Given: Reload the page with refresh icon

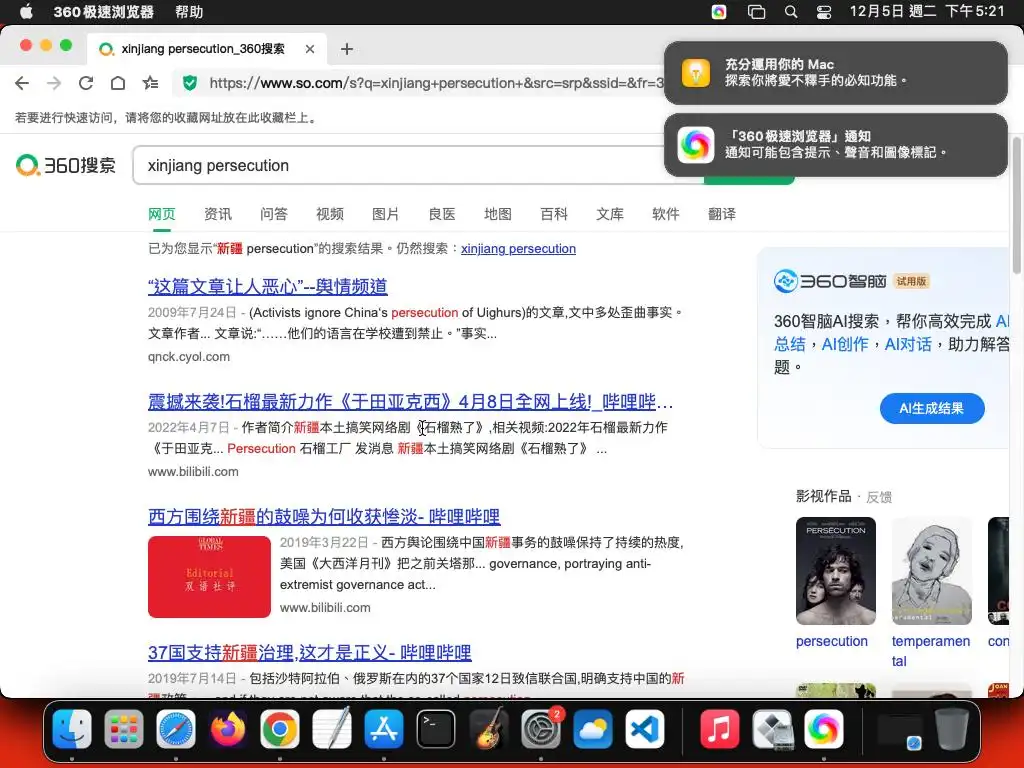Looking at the screenshot, I should (86, 83).
